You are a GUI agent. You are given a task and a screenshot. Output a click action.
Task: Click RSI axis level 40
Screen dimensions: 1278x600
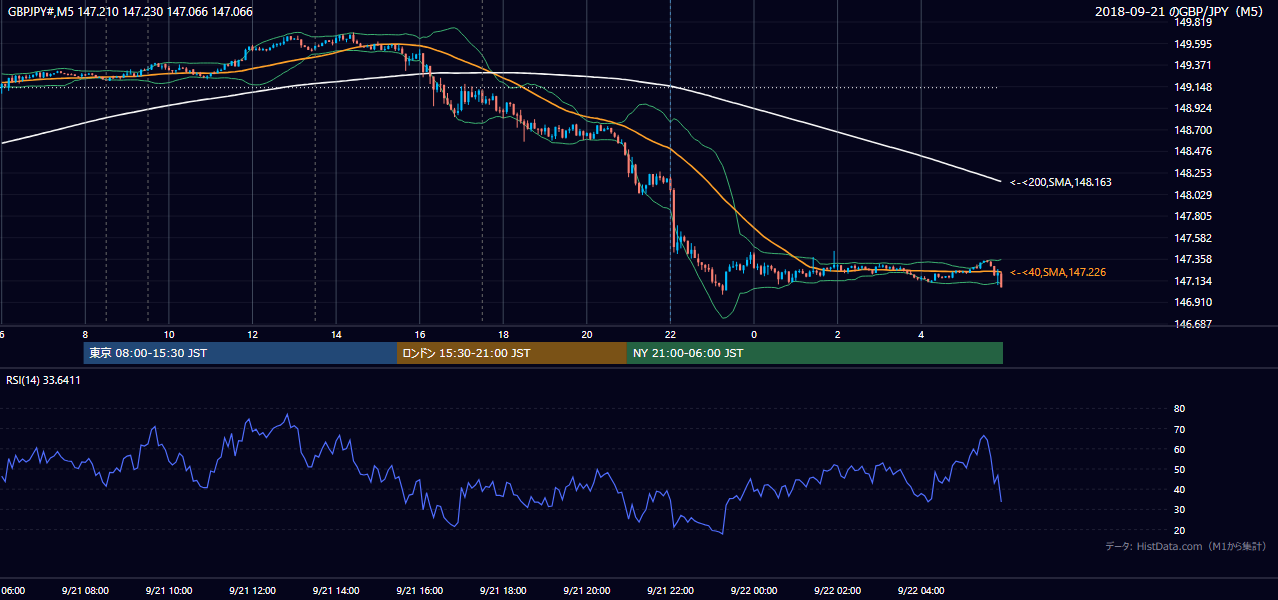[x=1179, y=489]
